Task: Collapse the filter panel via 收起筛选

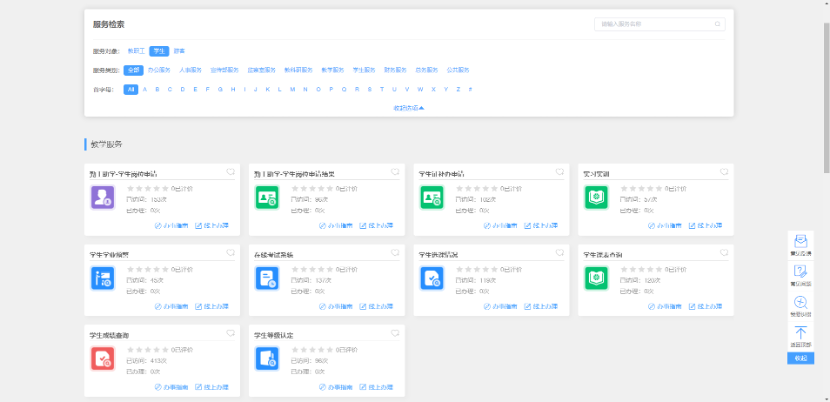Action: (x=409, y=107)
